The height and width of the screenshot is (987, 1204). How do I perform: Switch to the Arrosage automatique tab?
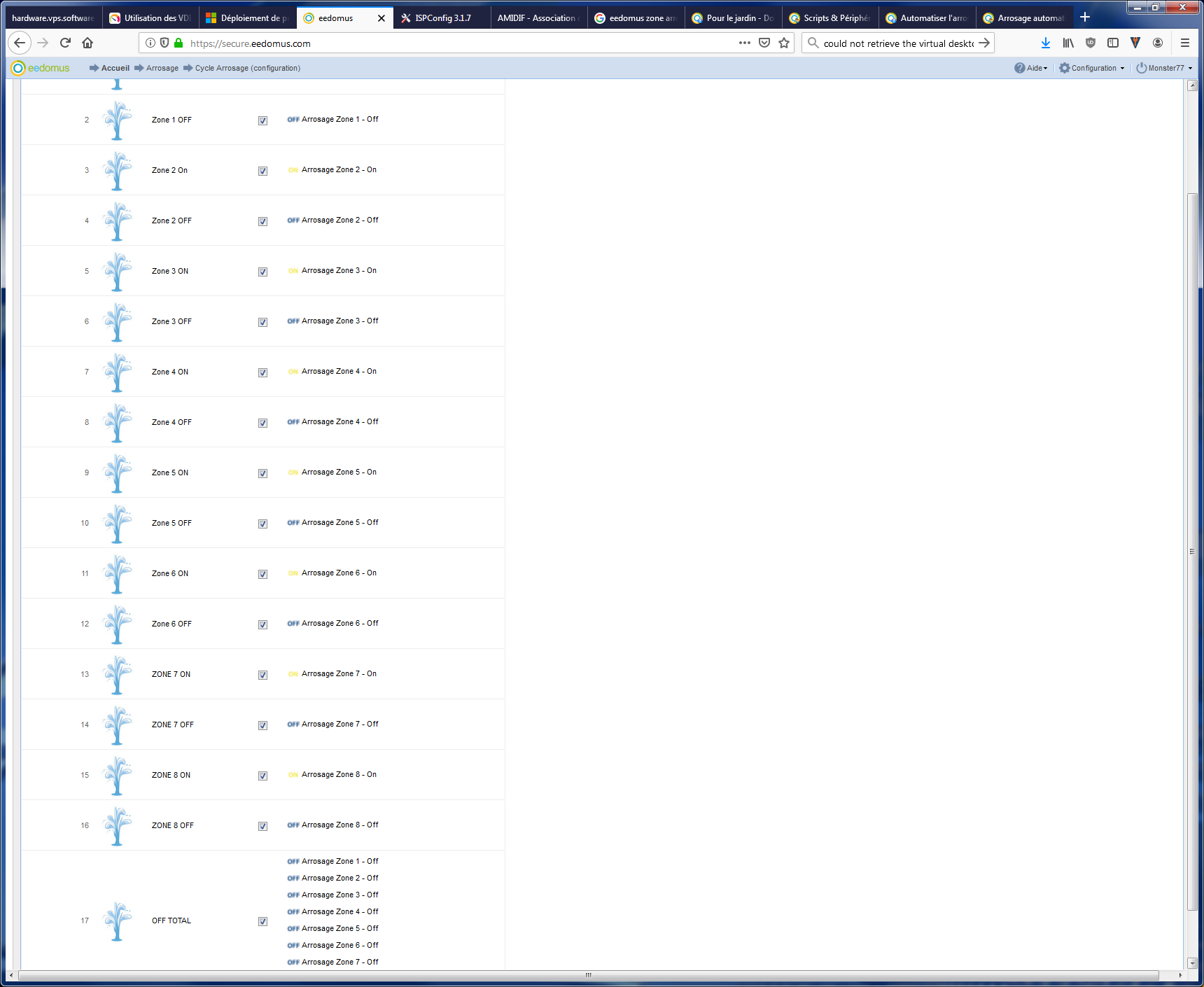click(1024, 17)
